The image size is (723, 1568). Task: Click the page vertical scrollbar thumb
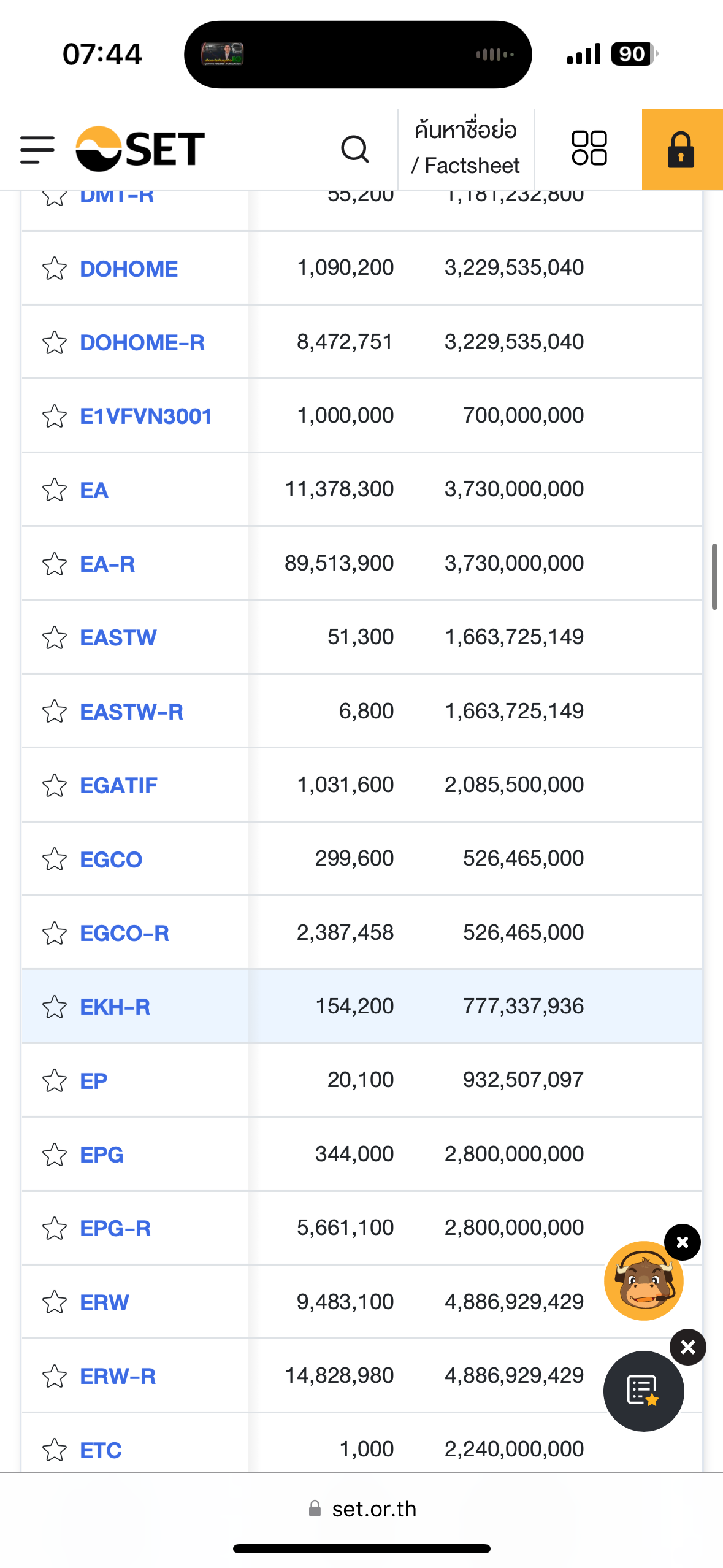[714, 577]
